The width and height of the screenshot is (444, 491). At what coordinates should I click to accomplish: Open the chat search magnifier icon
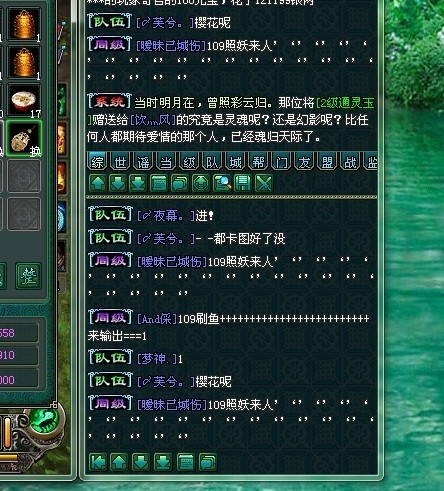pos(222,183)
